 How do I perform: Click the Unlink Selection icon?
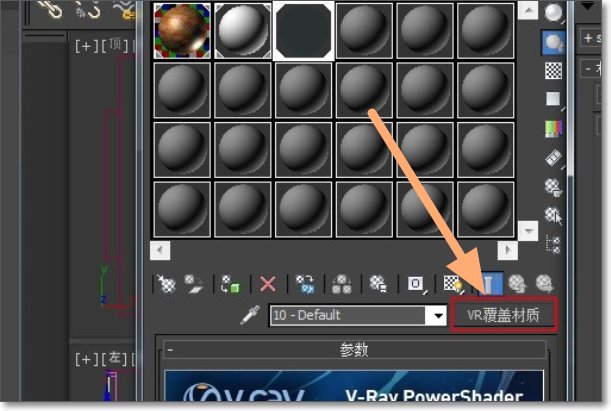coord(88,9)
